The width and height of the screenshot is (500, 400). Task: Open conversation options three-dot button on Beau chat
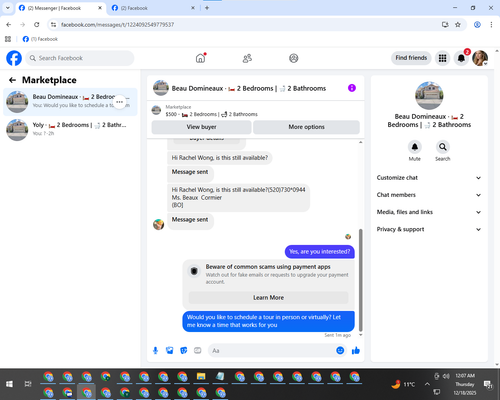coord(120,102)
